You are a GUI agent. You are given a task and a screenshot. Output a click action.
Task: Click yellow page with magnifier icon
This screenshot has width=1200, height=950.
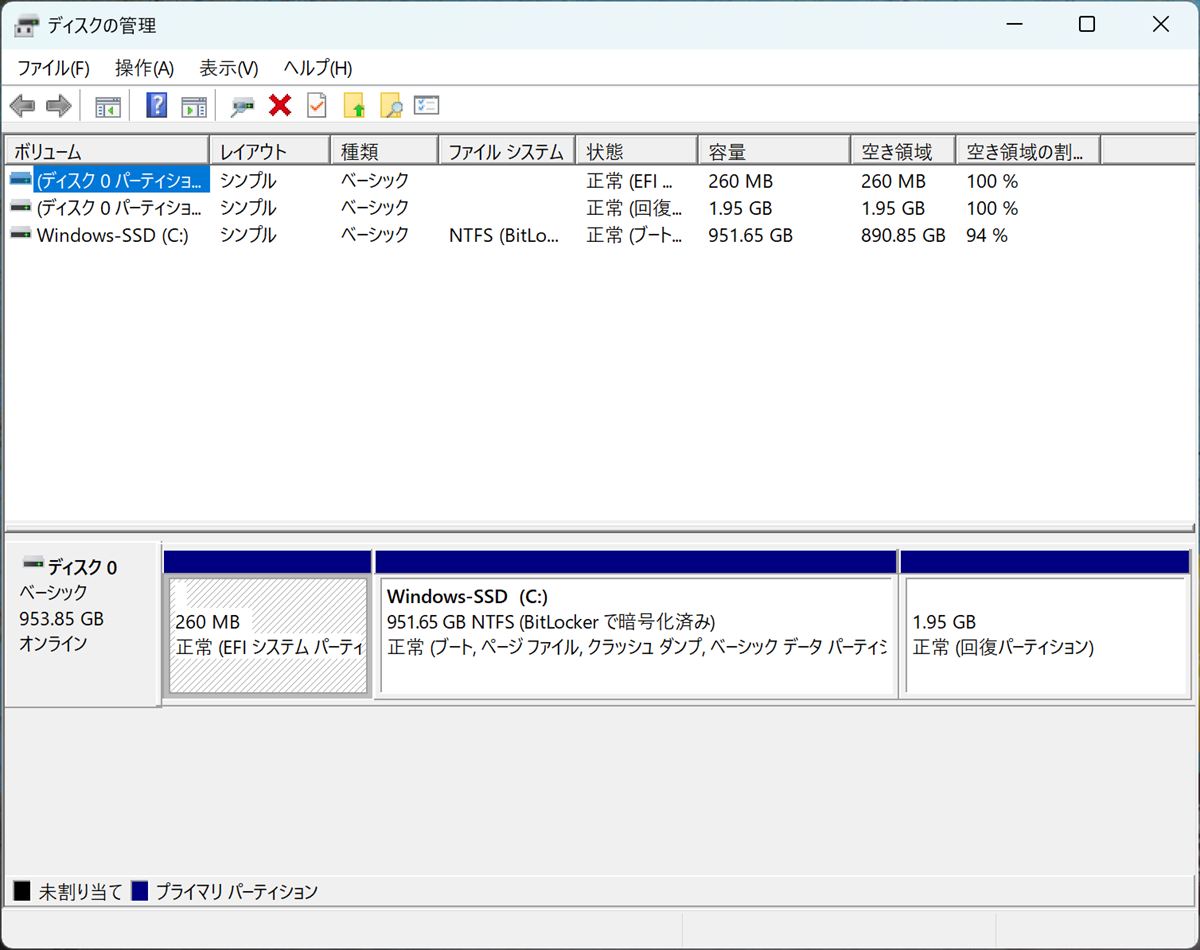pos(391,106)
